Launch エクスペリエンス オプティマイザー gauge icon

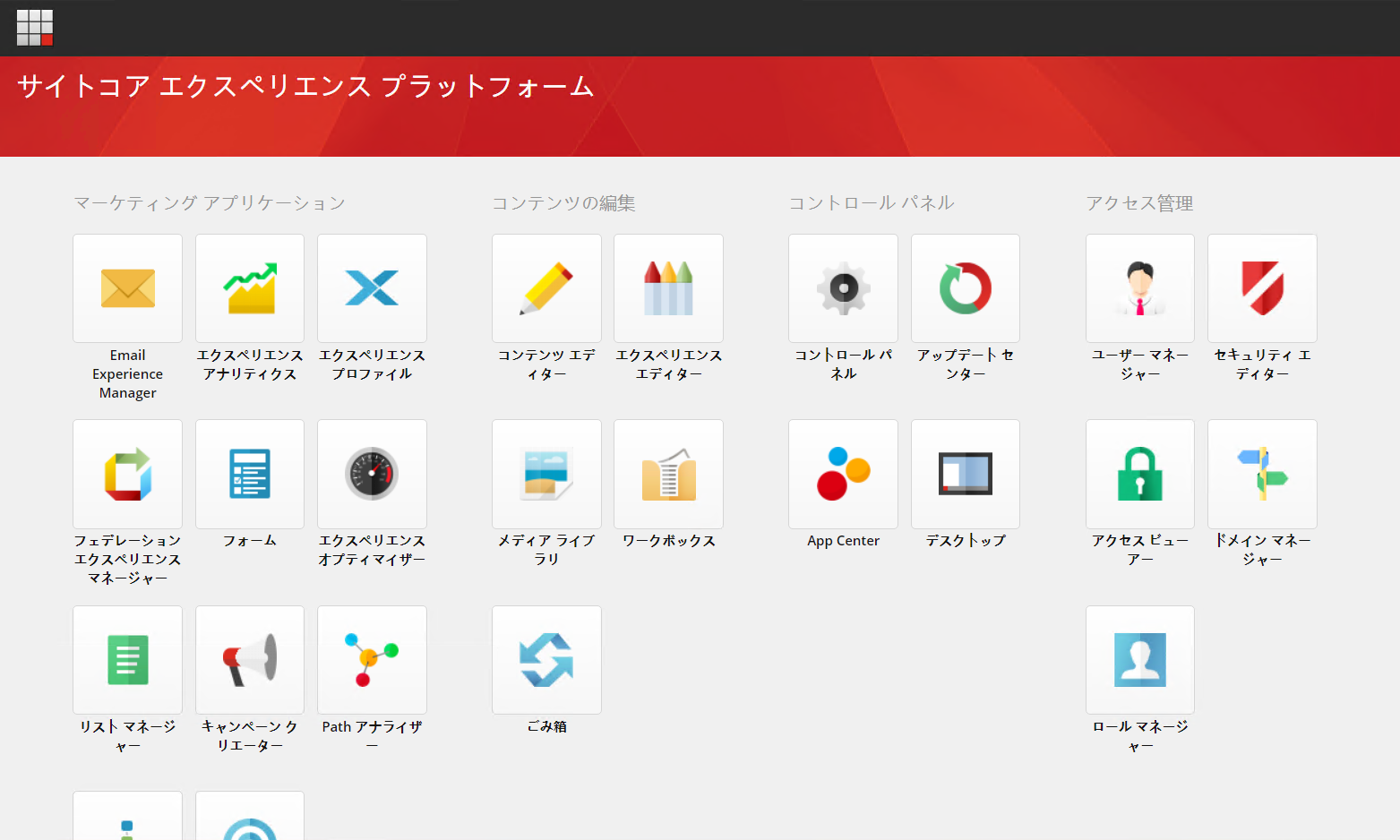(372, 474)
